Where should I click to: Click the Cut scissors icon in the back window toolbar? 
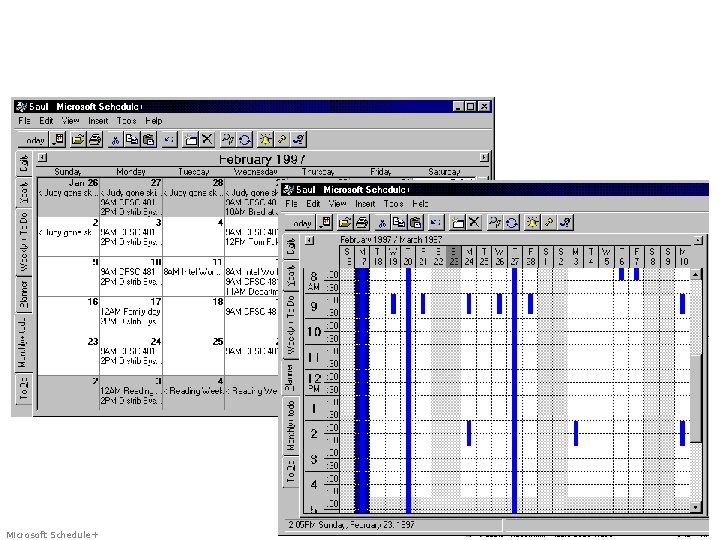coord(115,140)
